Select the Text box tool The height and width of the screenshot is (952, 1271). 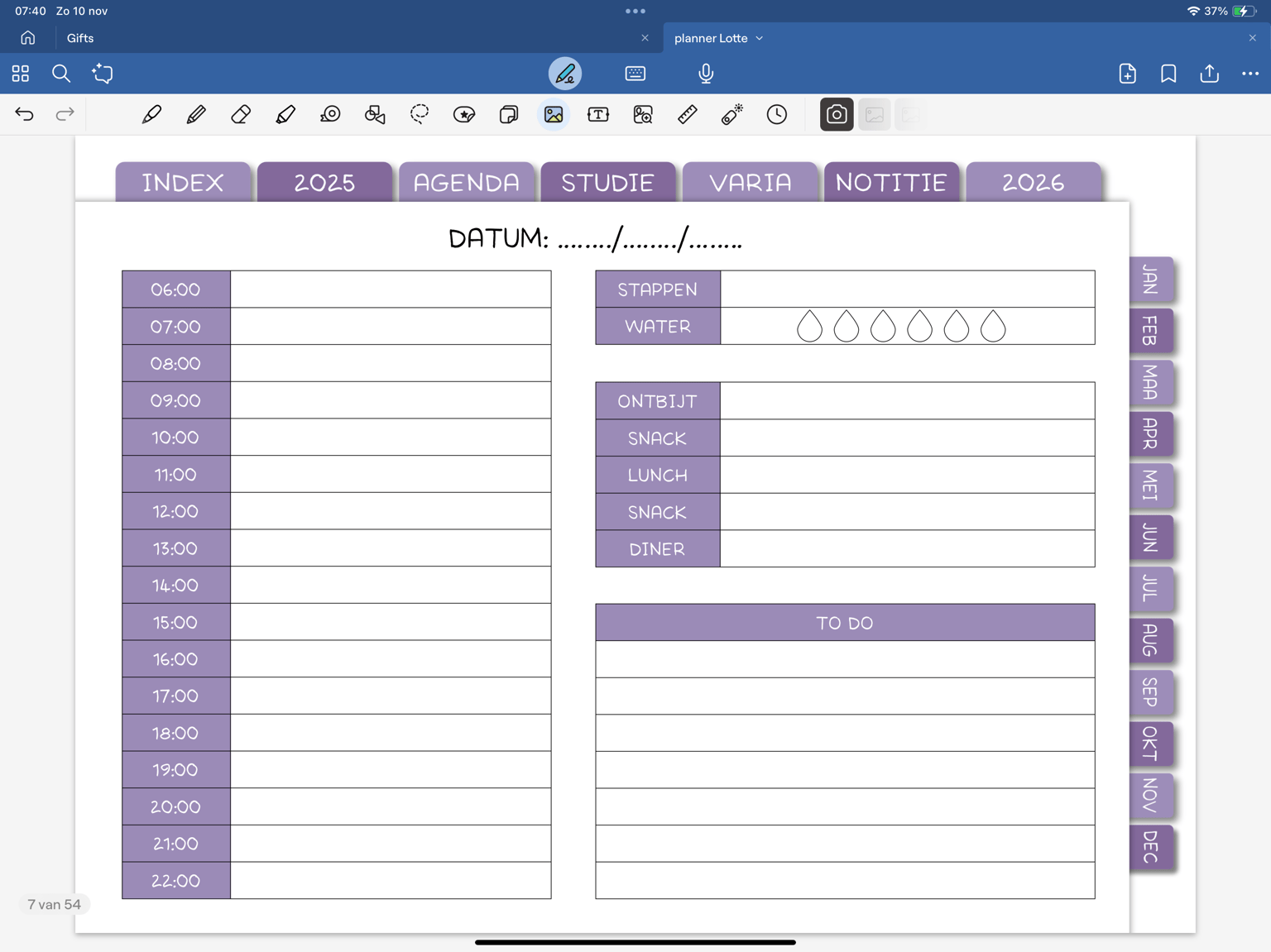click(x=598, y=114)
